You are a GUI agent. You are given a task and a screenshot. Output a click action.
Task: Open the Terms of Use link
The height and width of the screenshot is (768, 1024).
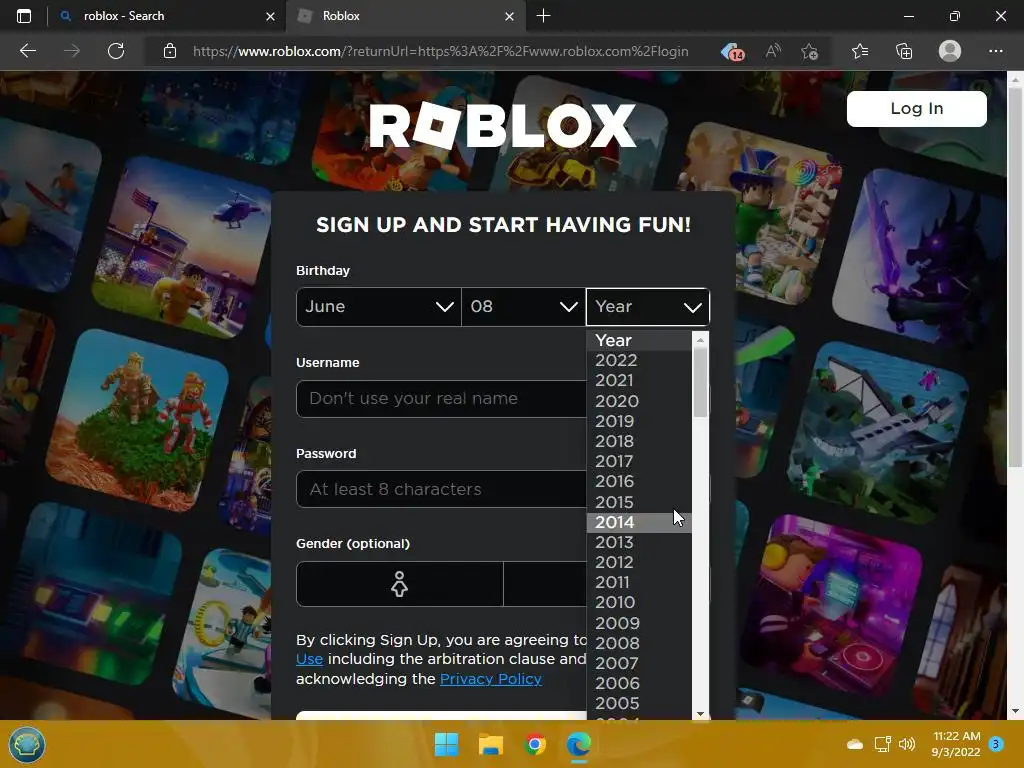[309, 659]
